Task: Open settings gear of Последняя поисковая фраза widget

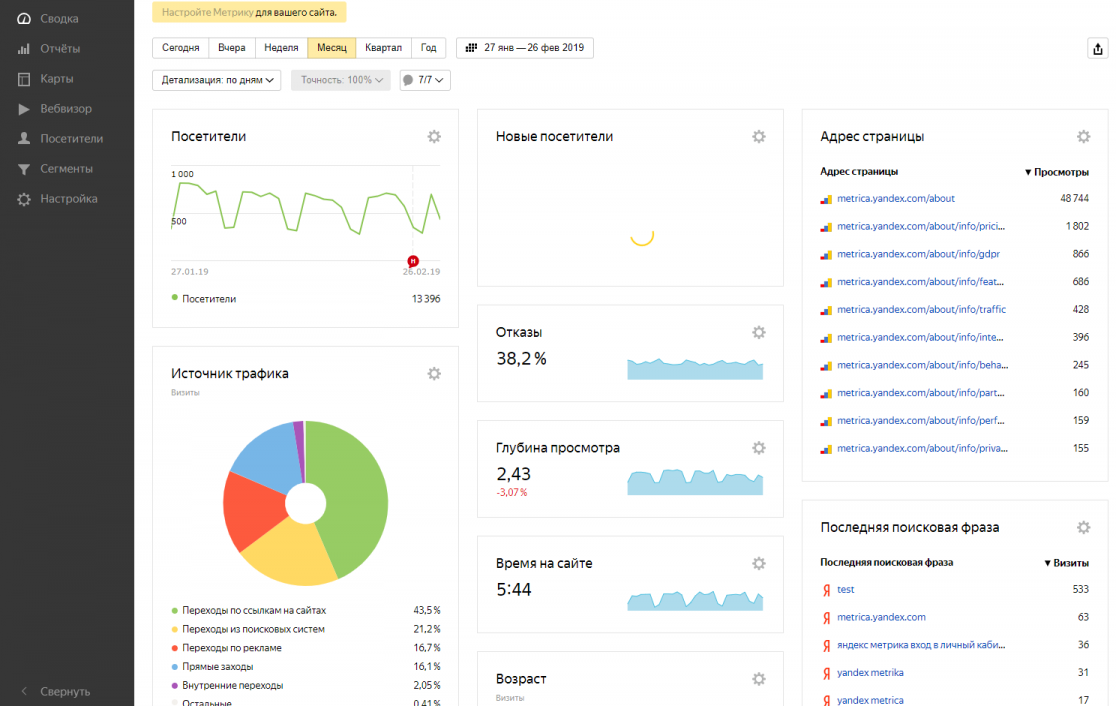Action: click(1083, 527)
